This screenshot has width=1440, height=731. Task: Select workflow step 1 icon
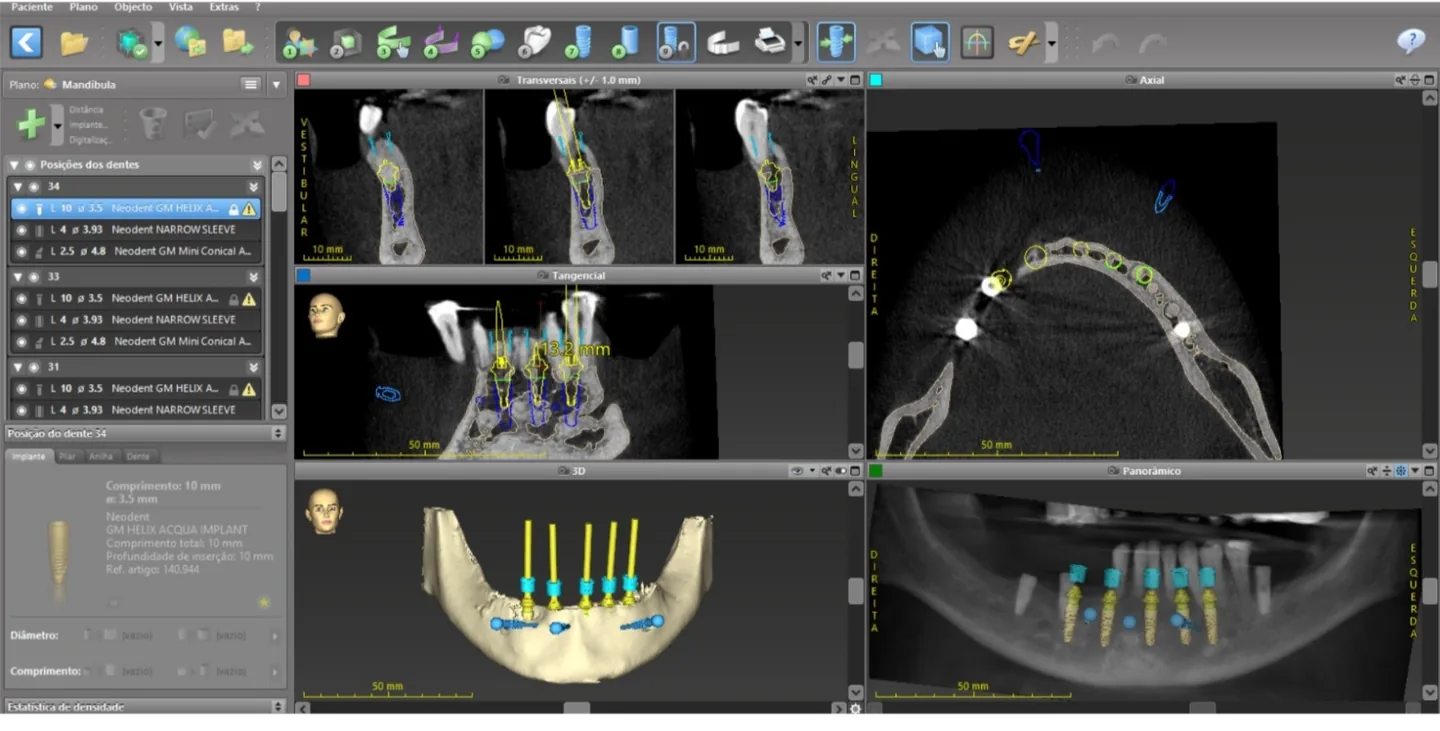pos(298,43)
